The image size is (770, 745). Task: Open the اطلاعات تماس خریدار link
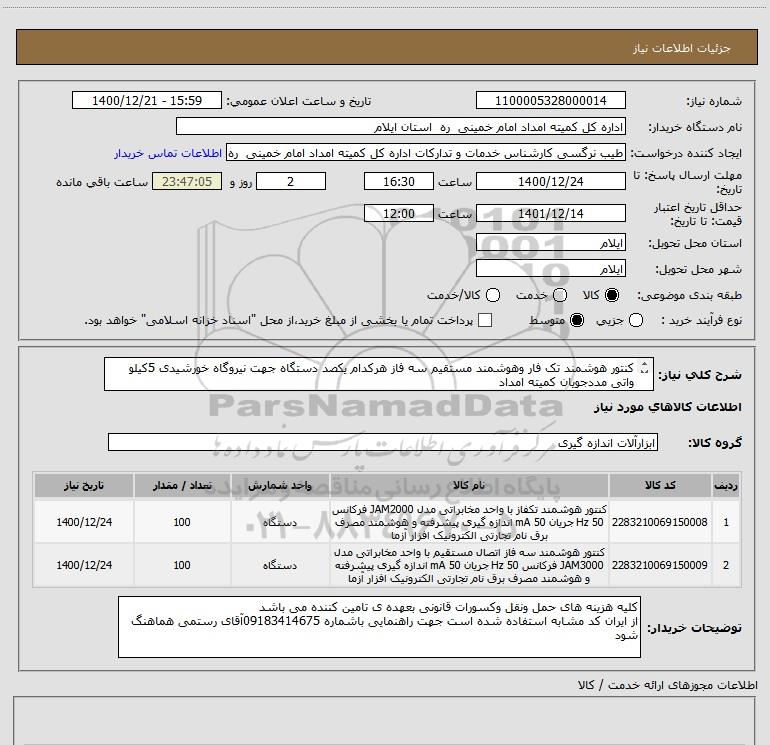[168, 153]
